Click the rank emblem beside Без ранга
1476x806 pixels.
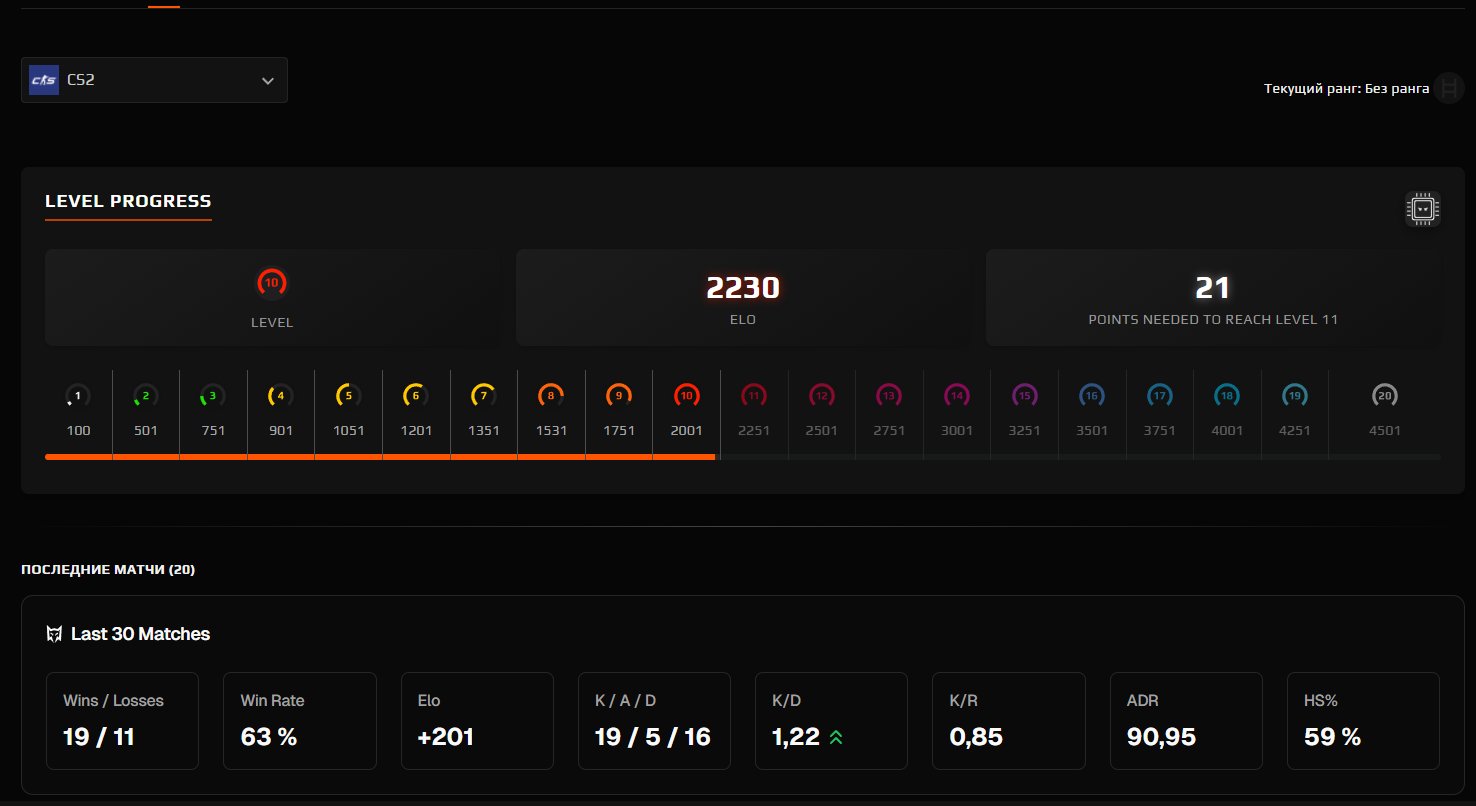pos(1447,88)
